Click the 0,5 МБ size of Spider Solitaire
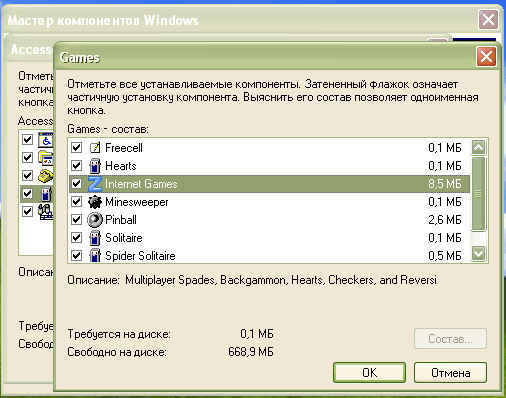 (x=445, y=256)
